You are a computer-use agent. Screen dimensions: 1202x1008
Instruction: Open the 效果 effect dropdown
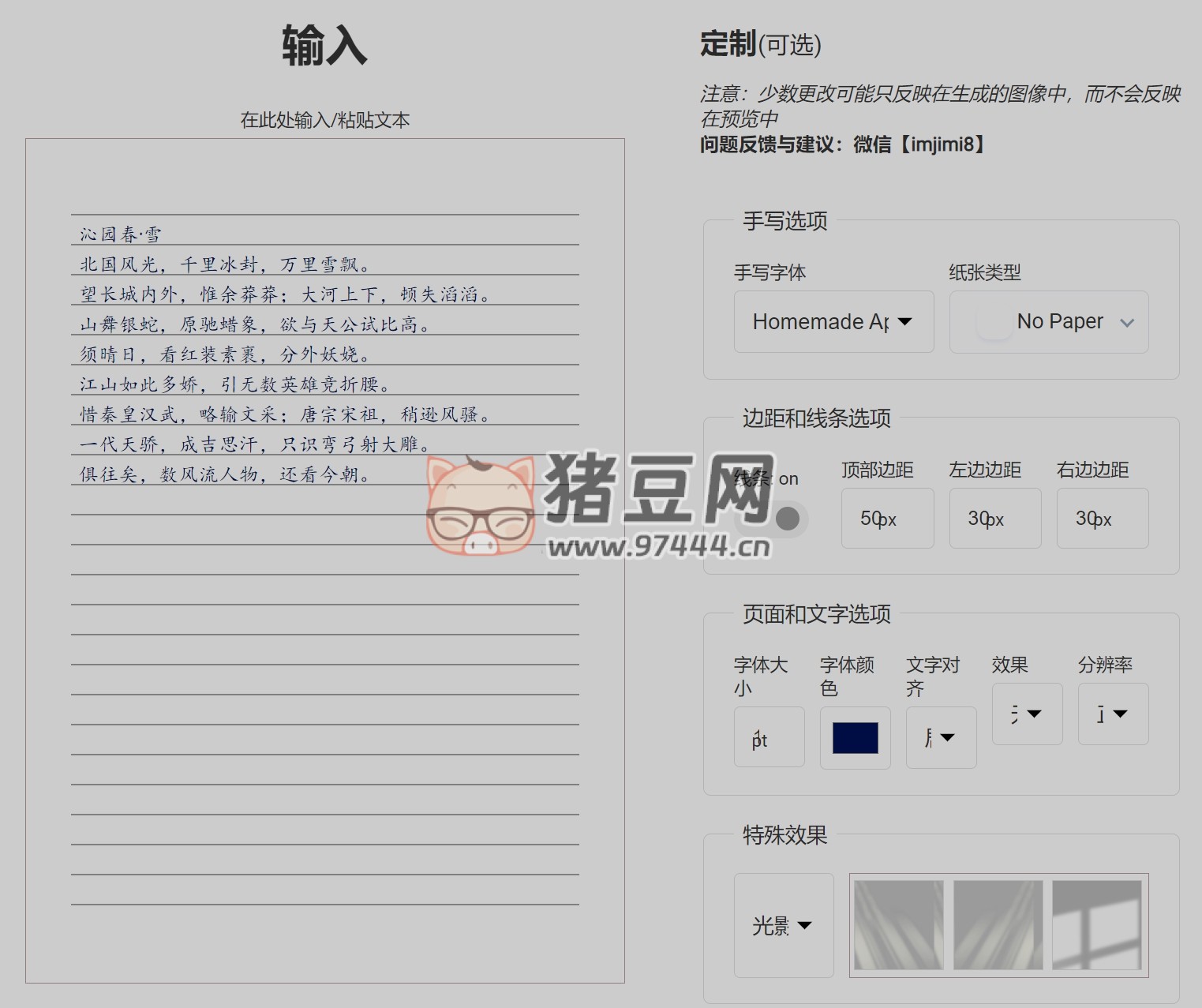click(x=1027, y=713)
